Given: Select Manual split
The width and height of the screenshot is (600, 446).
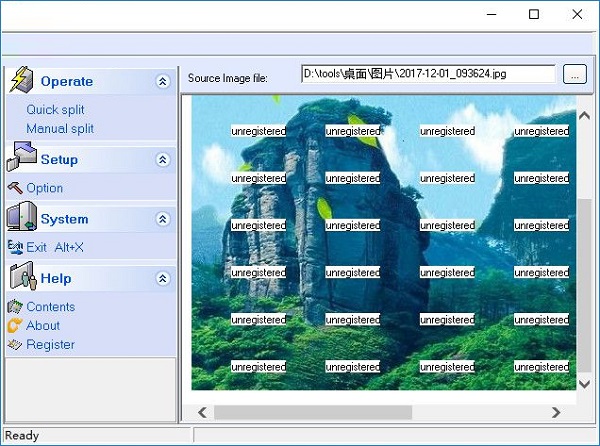Looking at the screenshot, I should [x=60, y=129].
